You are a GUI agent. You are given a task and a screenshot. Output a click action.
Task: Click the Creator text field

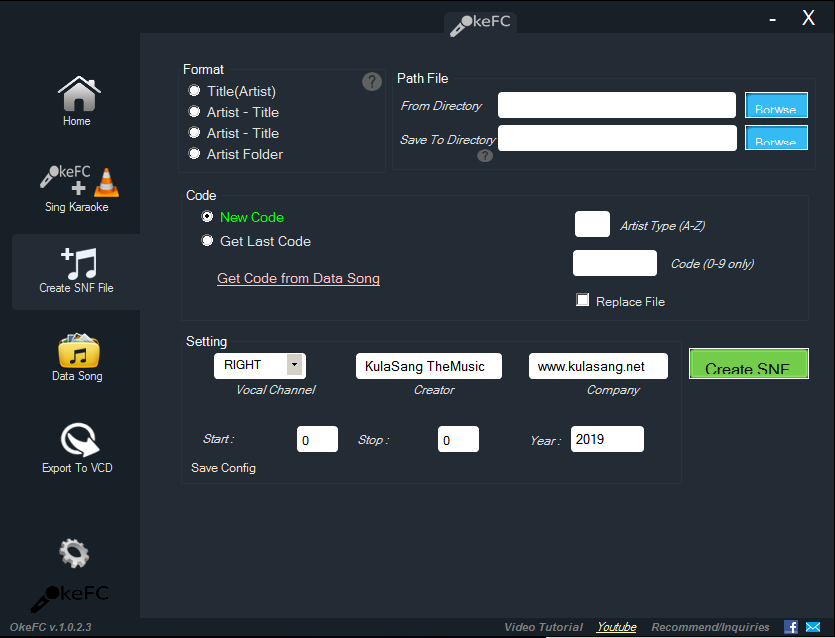[429, 366]
